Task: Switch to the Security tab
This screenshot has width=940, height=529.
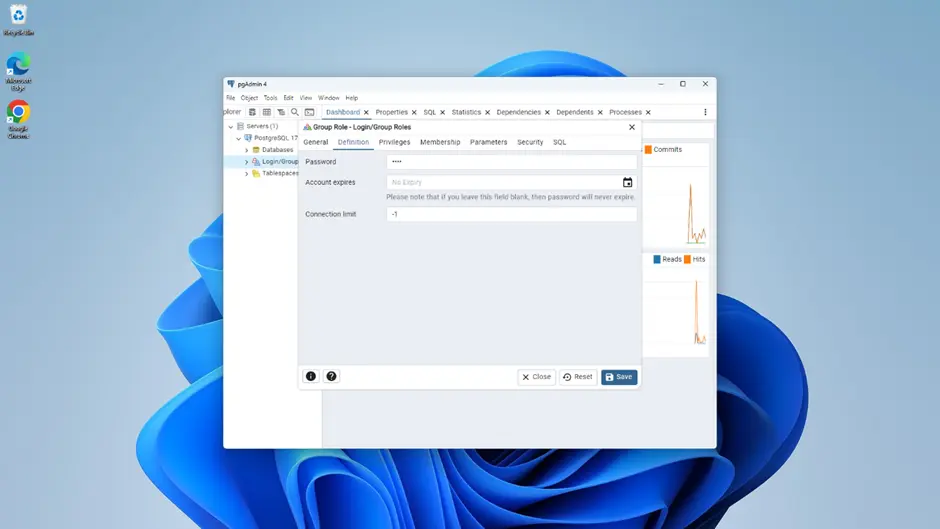Action: point(530,142)
